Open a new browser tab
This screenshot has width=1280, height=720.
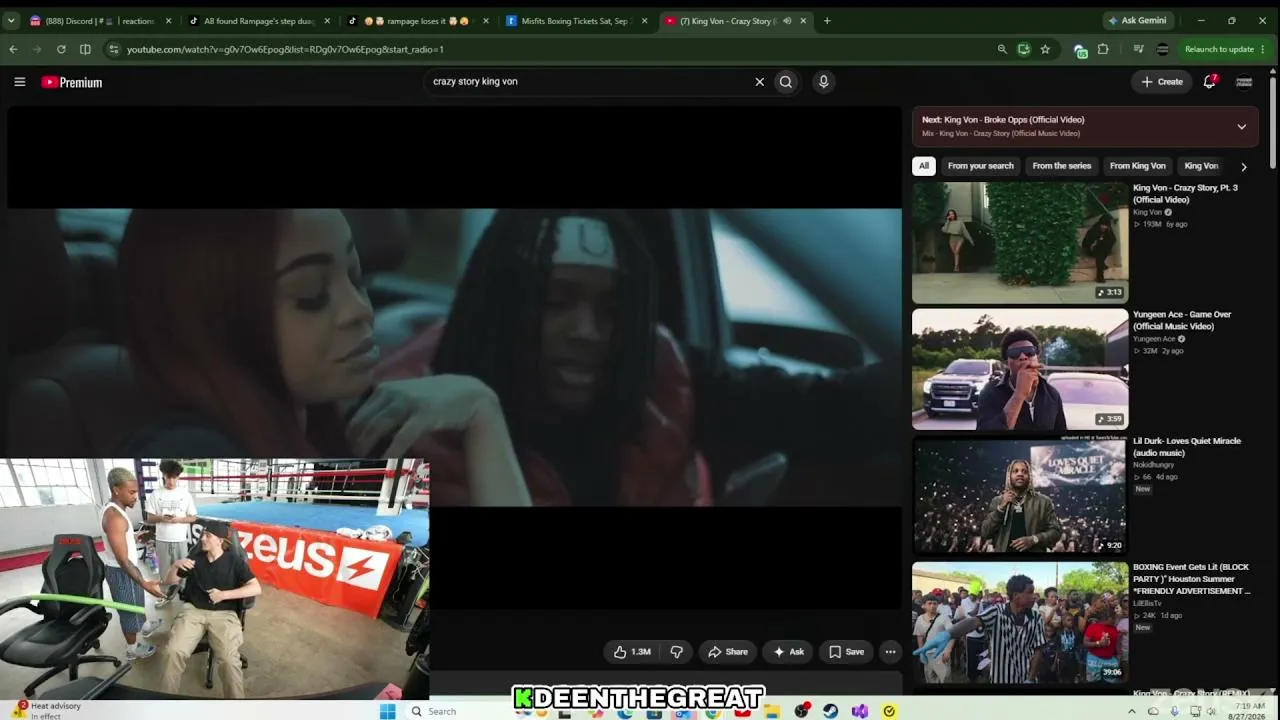(826, 21)
